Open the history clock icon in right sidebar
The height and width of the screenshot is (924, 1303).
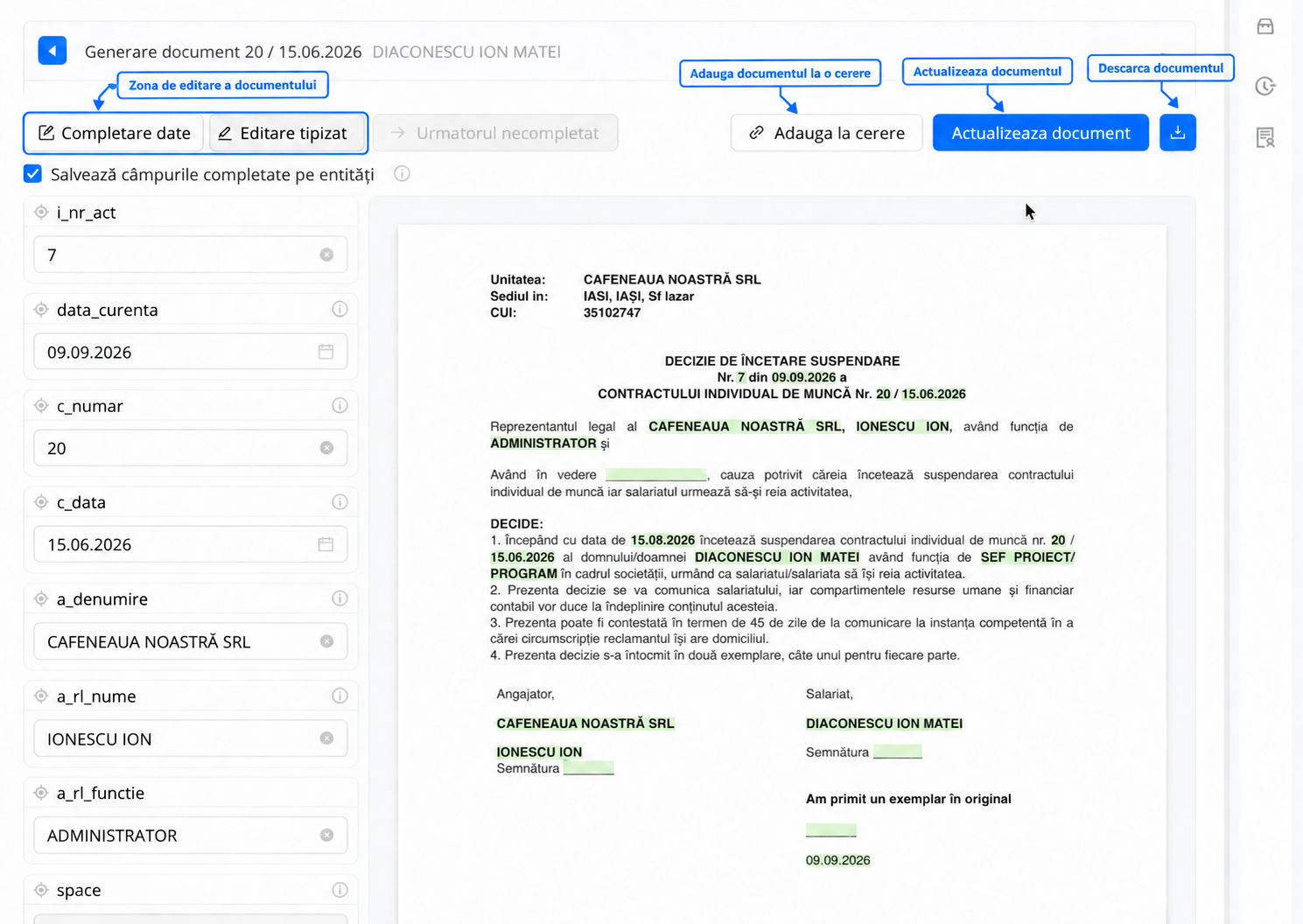[x=1265, y=86]
